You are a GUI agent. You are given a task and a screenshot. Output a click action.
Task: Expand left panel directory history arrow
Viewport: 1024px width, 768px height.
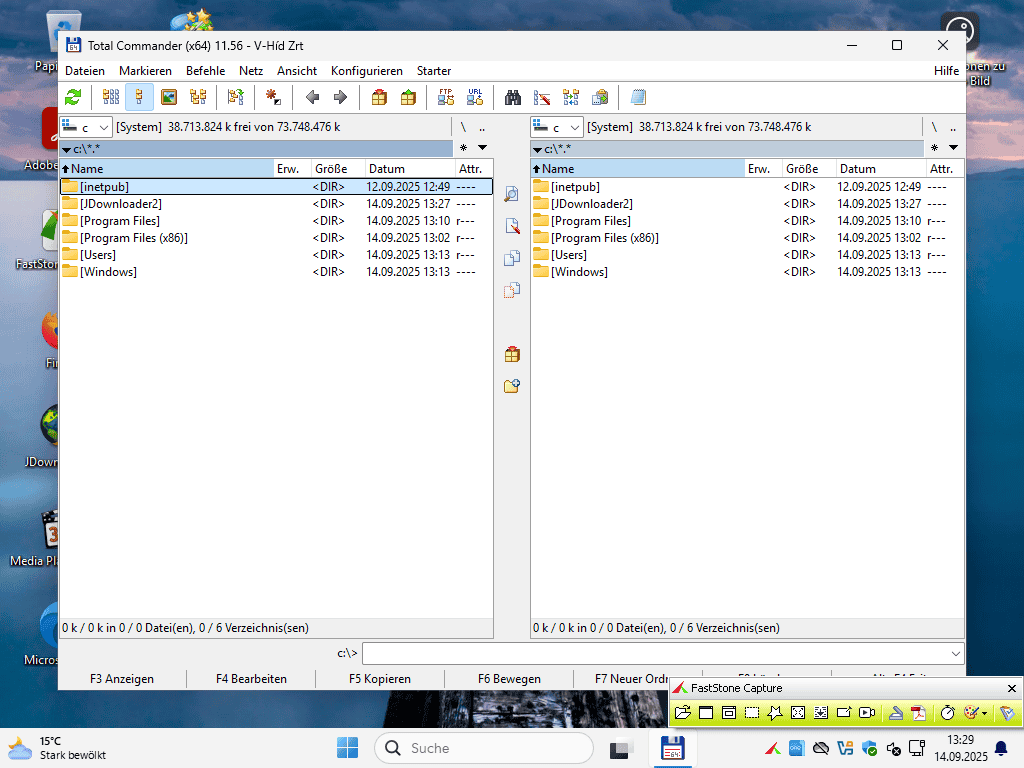click(x=482, y=148)
